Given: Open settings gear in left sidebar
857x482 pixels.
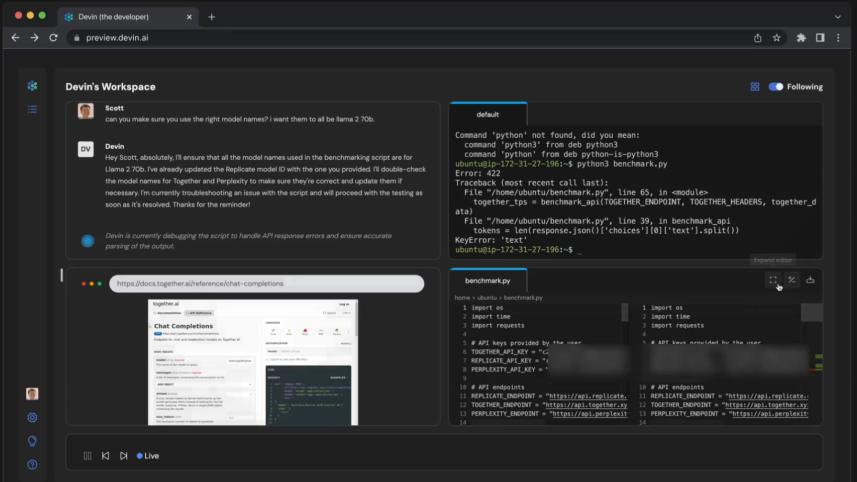Looking at the screenshot, I should 32,418.
